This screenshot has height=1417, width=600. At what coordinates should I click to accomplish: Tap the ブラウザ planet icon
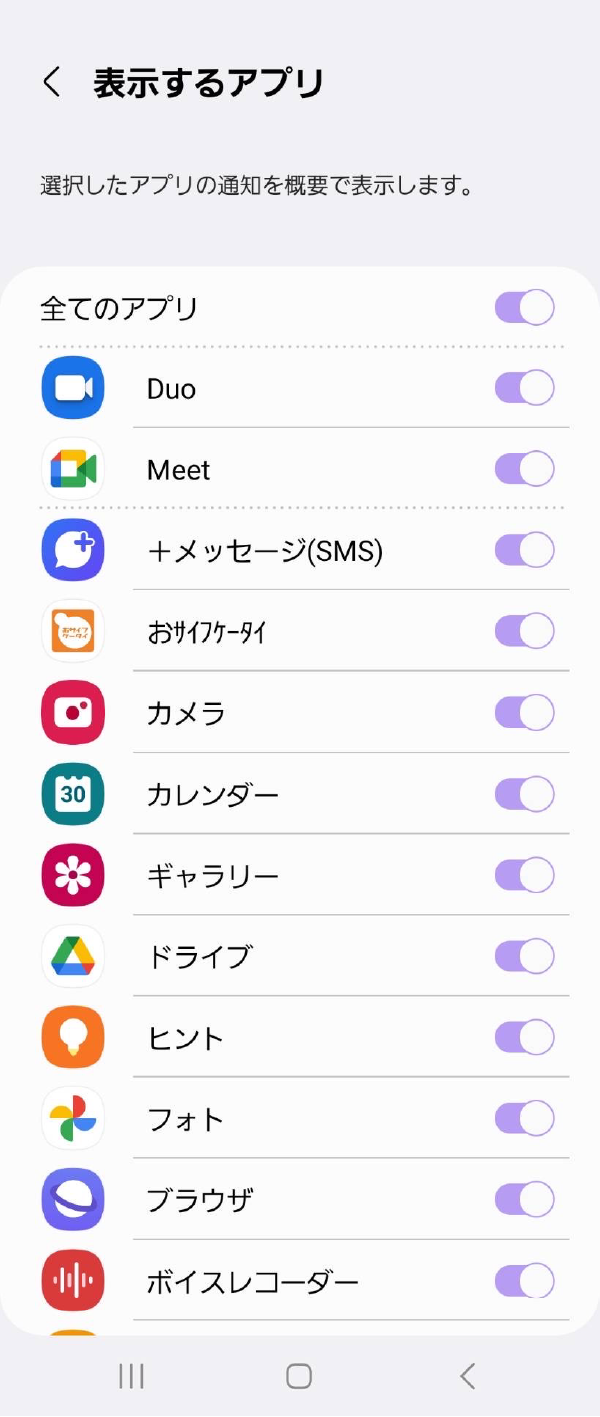[x=73, y=1199]
